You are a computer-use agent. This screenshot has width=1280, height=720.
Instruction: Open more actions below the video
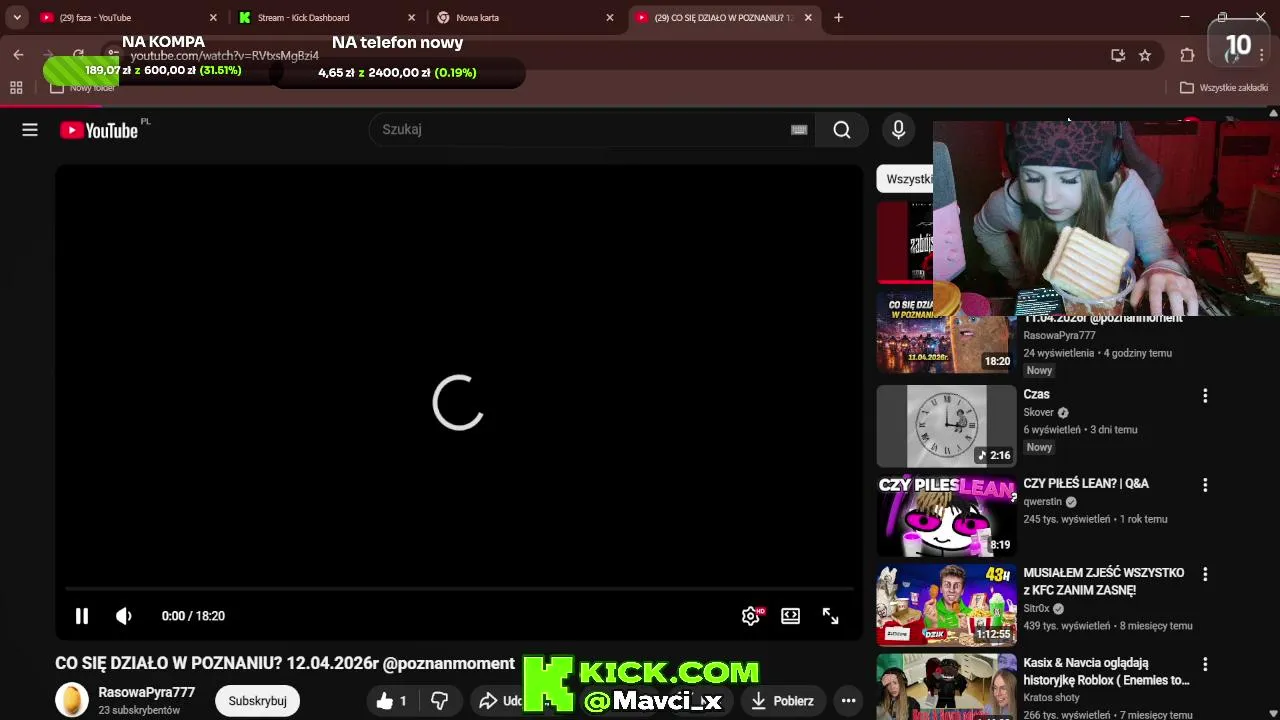tap(848, 701)
